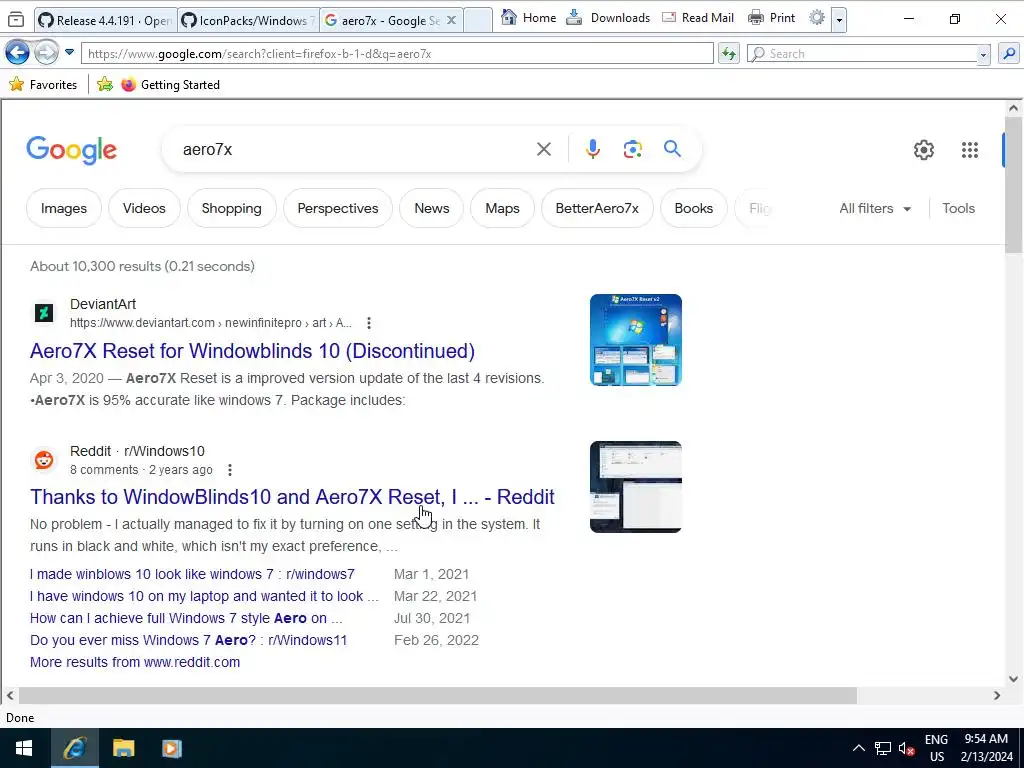Open Google quick settings gear
Screen dimensions: 1024x768
click(x=923, y=150)
